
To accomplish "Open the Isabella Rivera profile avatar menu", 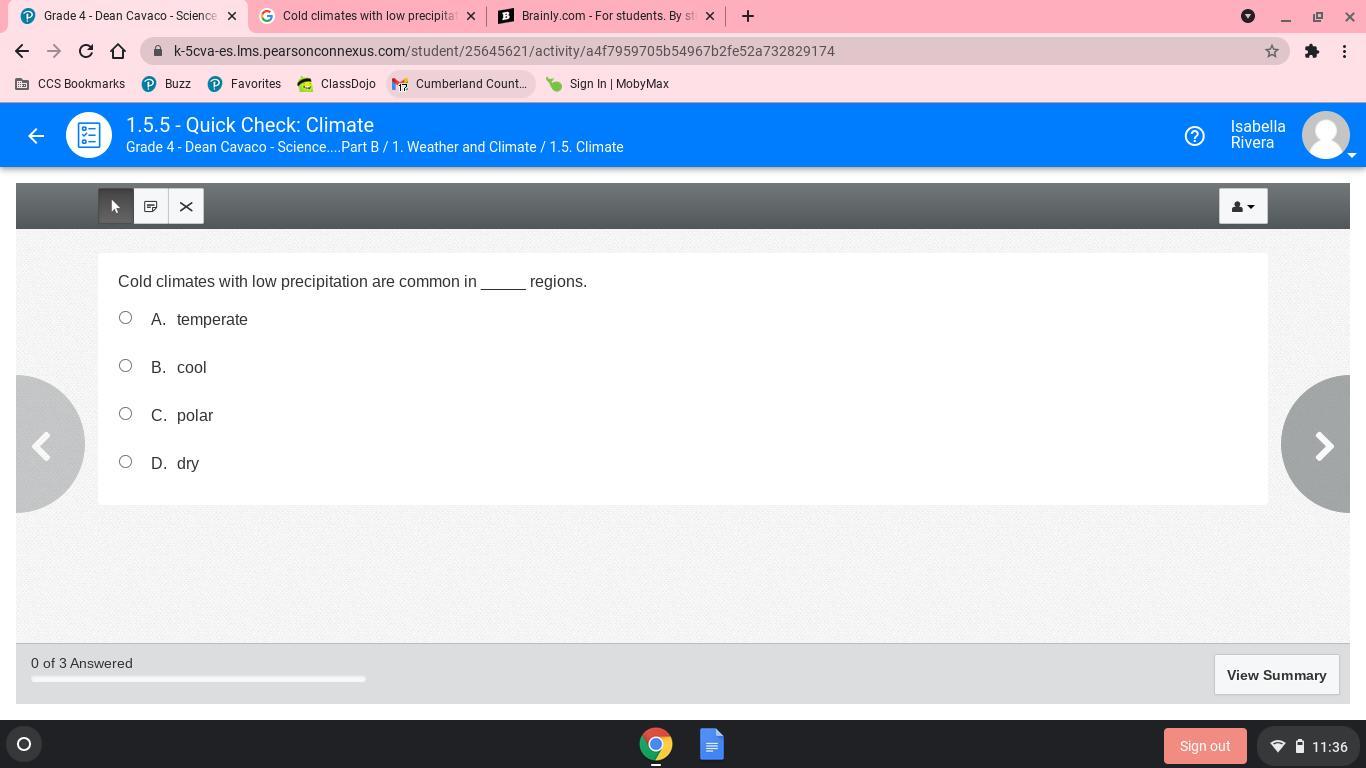I will coord(1326,135).
